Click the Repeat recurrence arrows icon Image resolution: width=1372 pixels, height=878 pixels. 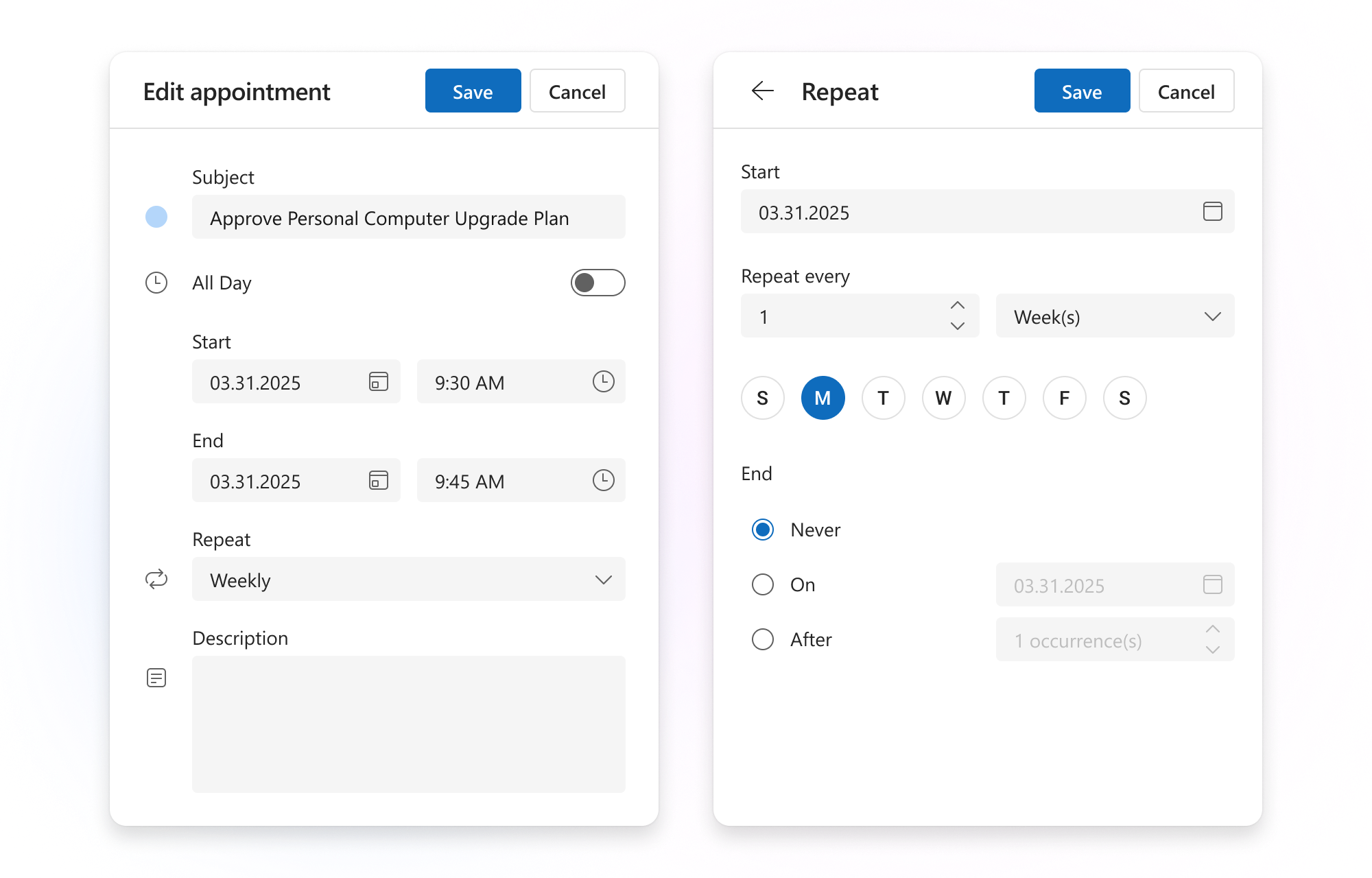point(156,580)
